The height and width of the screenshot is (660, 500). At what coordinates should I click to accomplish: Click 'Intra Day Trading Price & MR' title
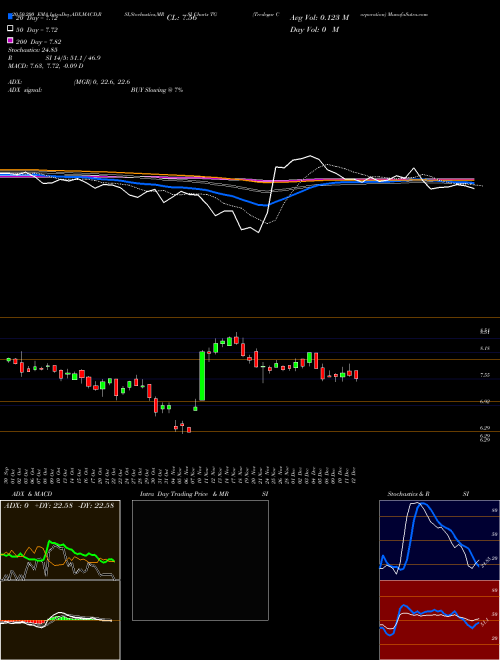point(184,494)
